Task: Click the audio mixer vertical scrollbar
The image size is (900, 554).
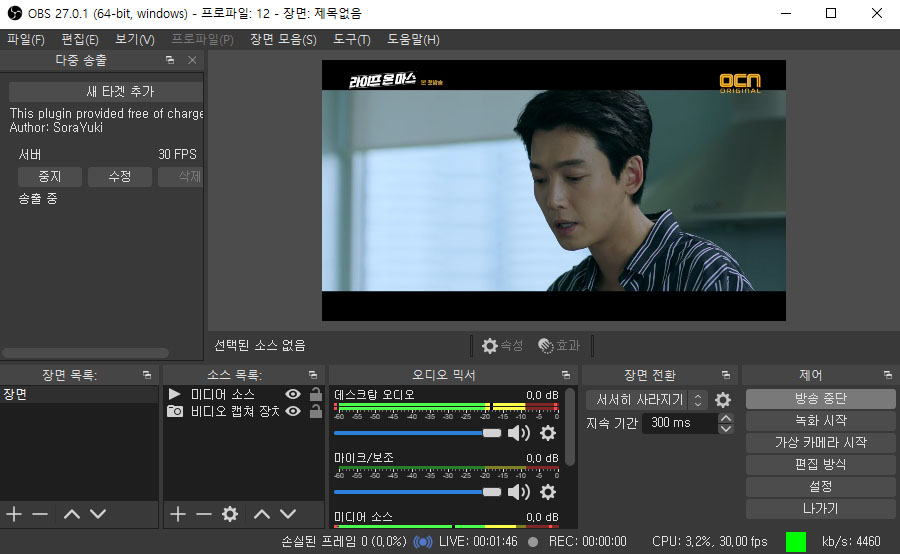Action: 569,427
